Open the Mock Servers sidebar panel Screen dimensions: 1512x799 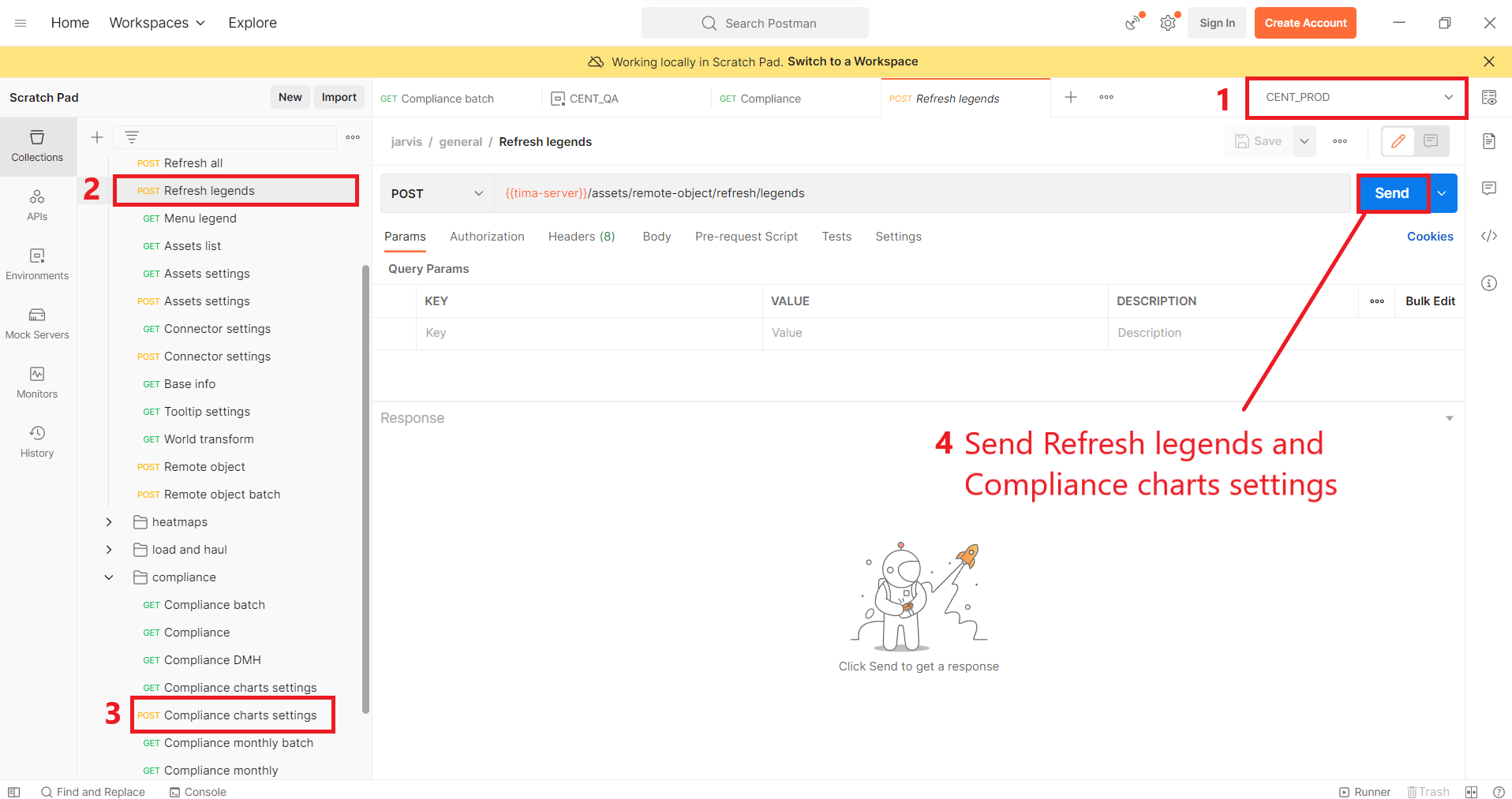tap(37, 324)
